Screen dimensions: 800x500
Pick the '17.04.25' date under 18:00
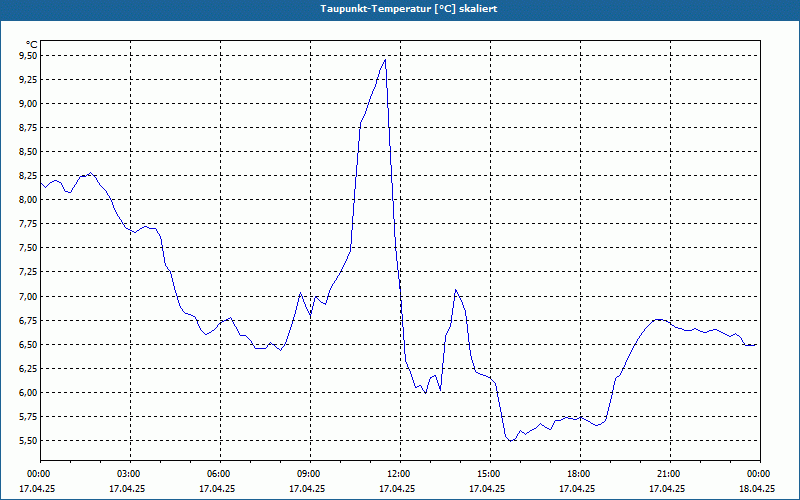(x=577, y=488)
